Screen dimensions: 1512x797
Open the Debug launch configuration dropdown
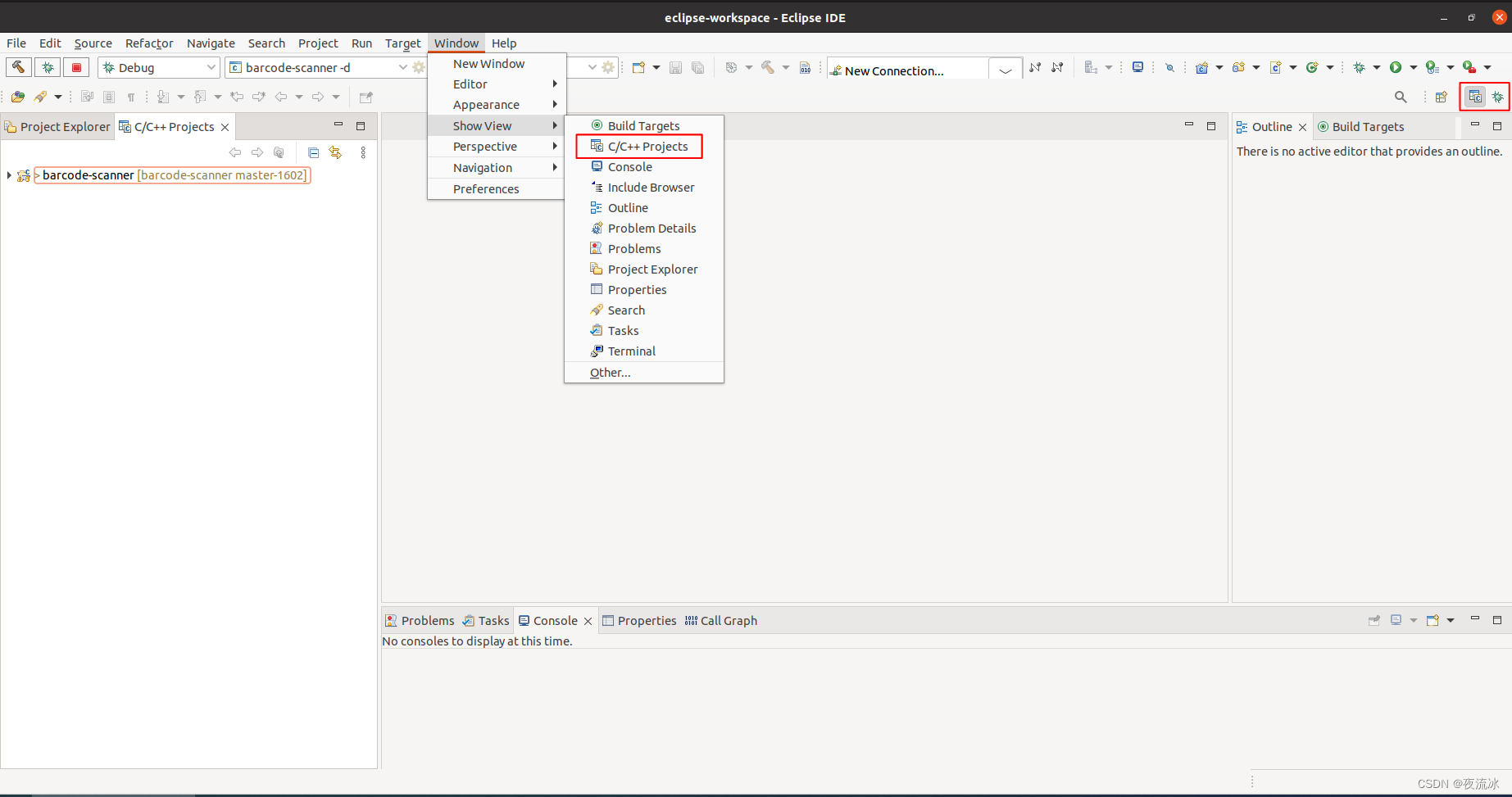click(211, 67)
